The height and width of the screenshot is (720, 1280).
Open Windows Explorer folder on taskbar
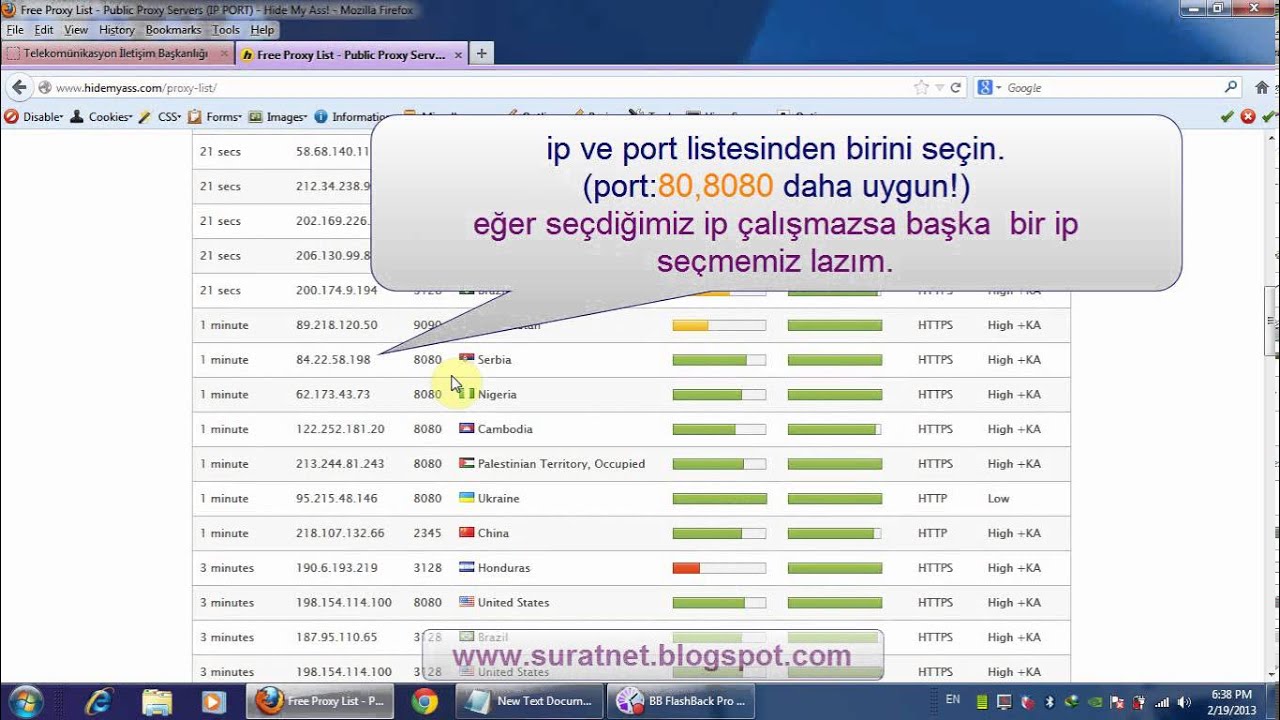pos(156,701)
